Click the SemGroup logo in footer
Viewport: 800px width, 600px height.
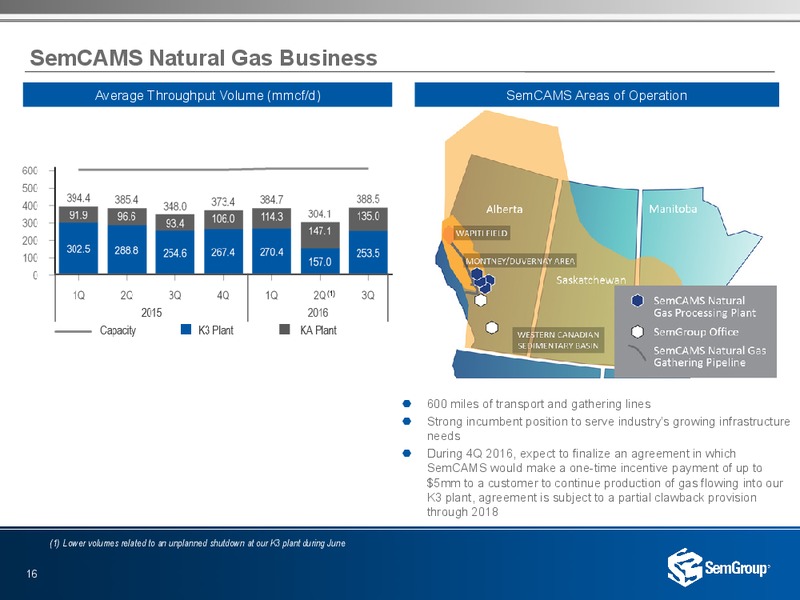coord(719,567)
